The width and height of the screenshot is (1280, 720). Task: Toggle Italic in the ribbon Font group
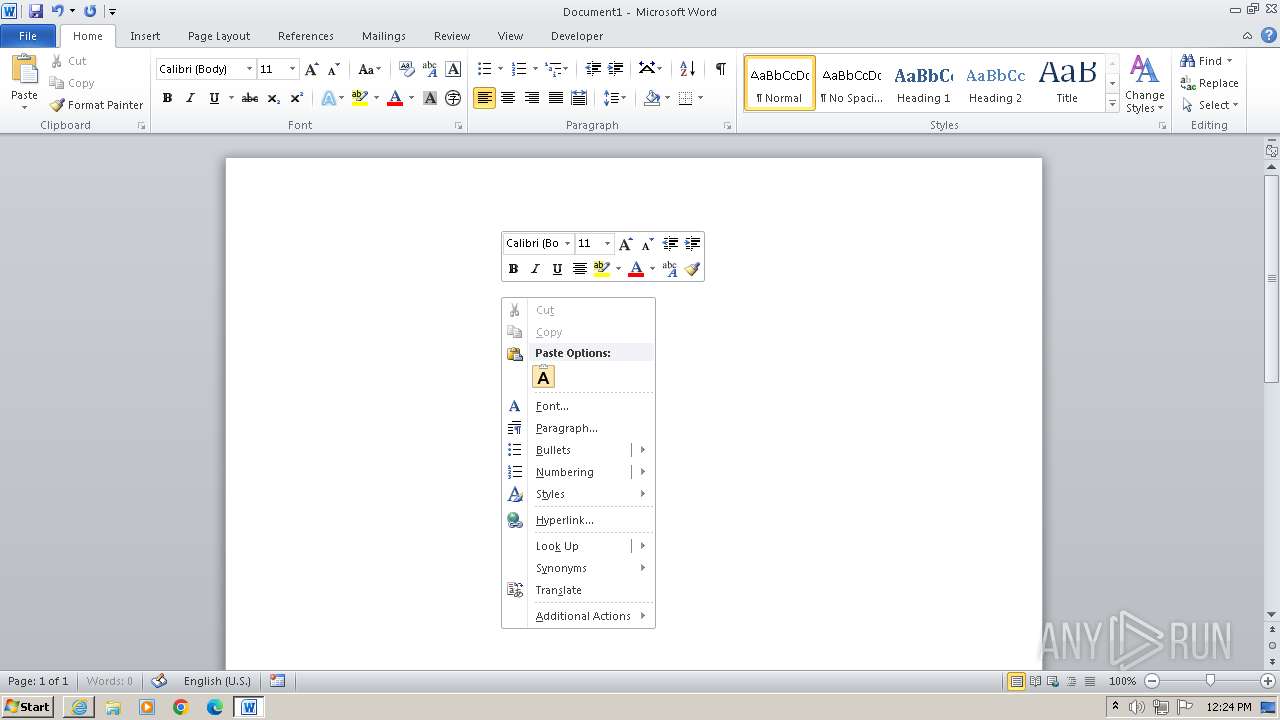190,98
